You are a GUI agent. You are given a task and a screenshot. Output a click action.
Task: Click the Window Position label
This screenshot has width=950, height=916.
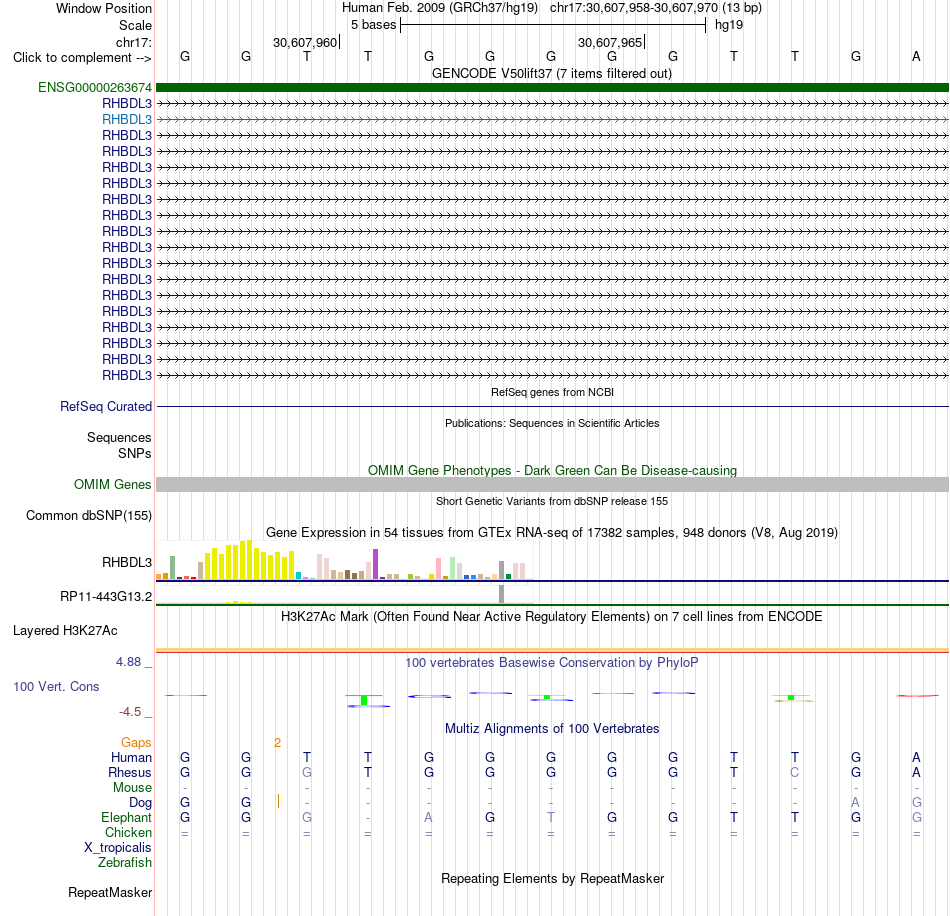point(104,8)
